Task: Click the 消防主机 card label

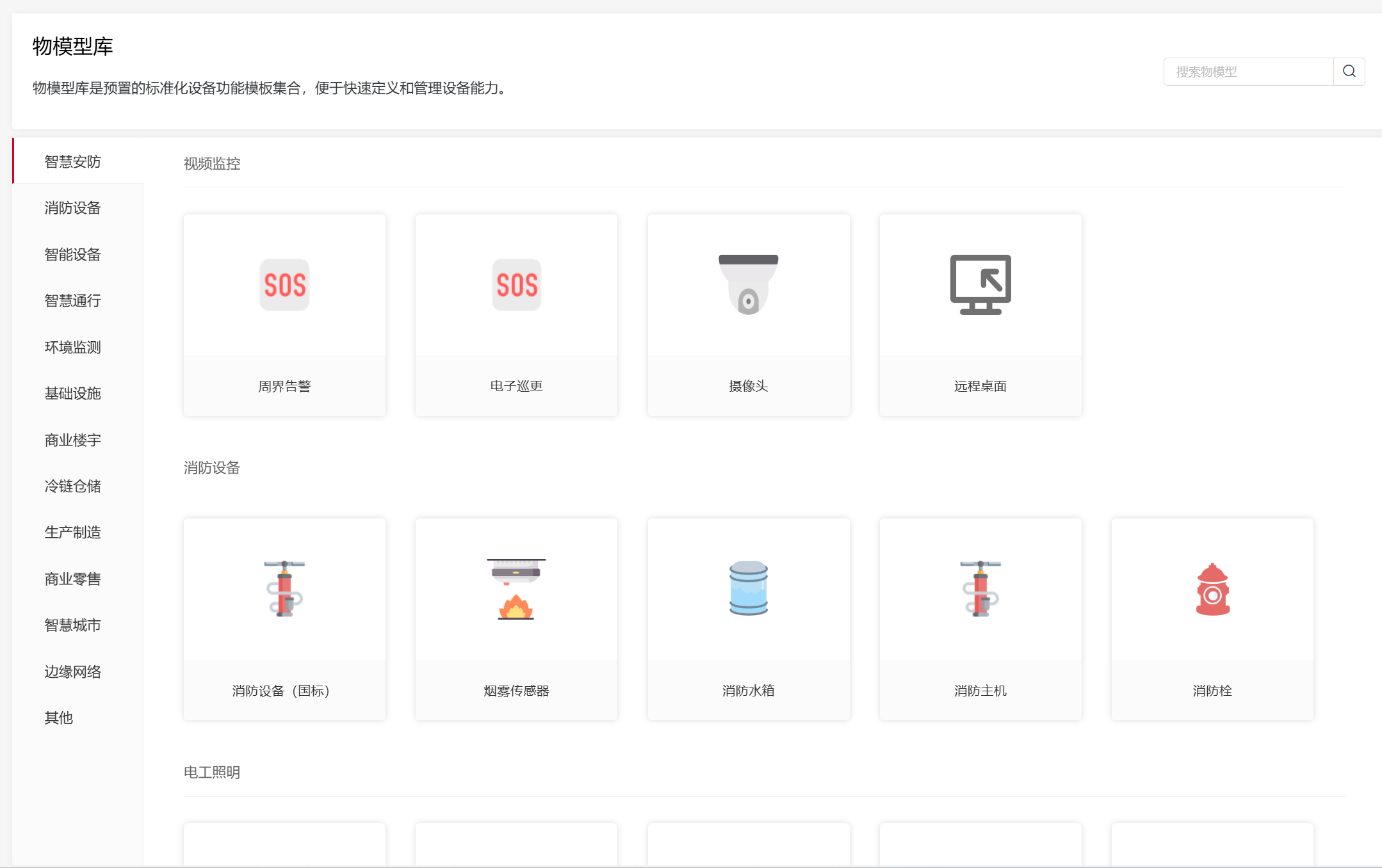Action: click(x=980, y=691)
